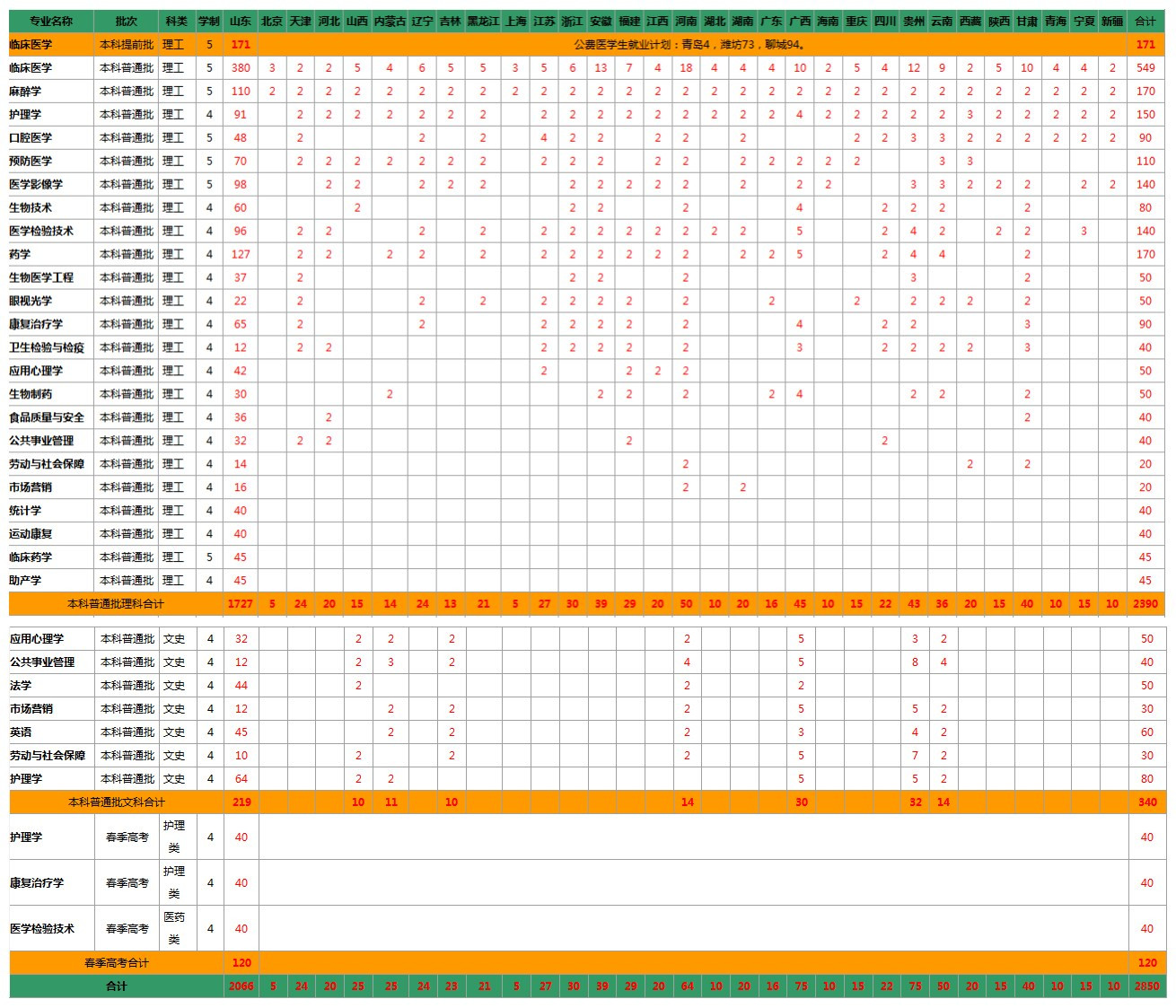Viewport: 1176px width, 1008px height.
Task: Select the 科类 column header
Action: (177, 21)
